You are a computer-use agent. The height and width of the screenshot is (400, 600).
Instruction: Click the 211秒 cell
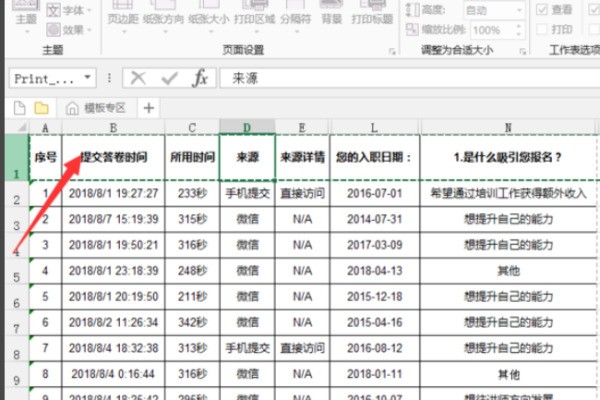click(192, 297)
